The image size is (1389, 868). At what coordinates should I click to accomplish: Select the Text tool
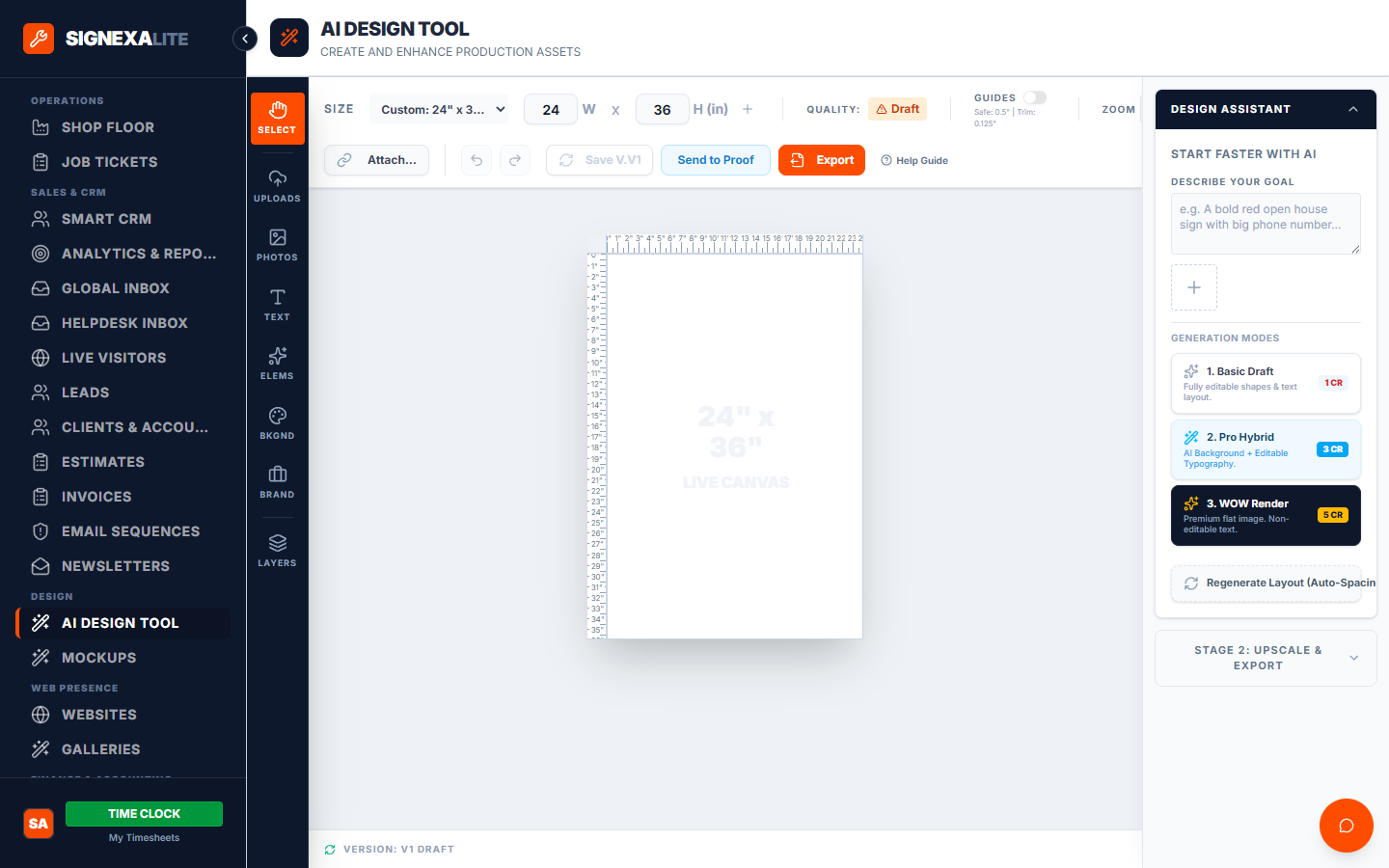[277, 303]
